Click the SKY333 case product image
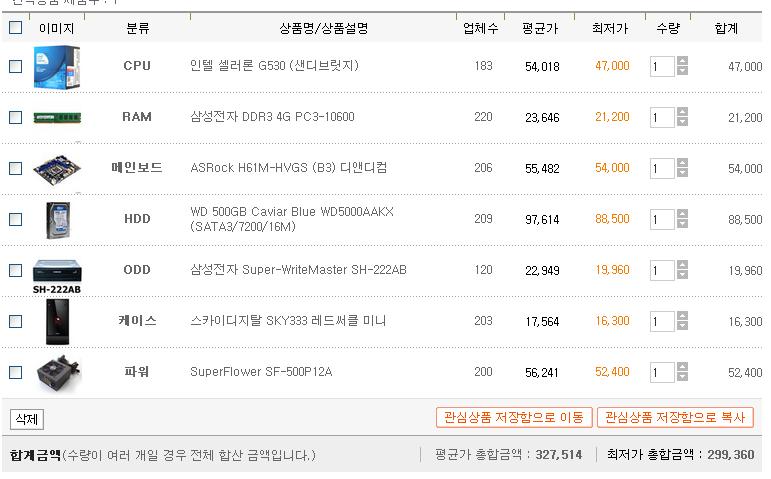Image resolution: width=771 pixels, height=479 pixels. [x=58, y=322]
